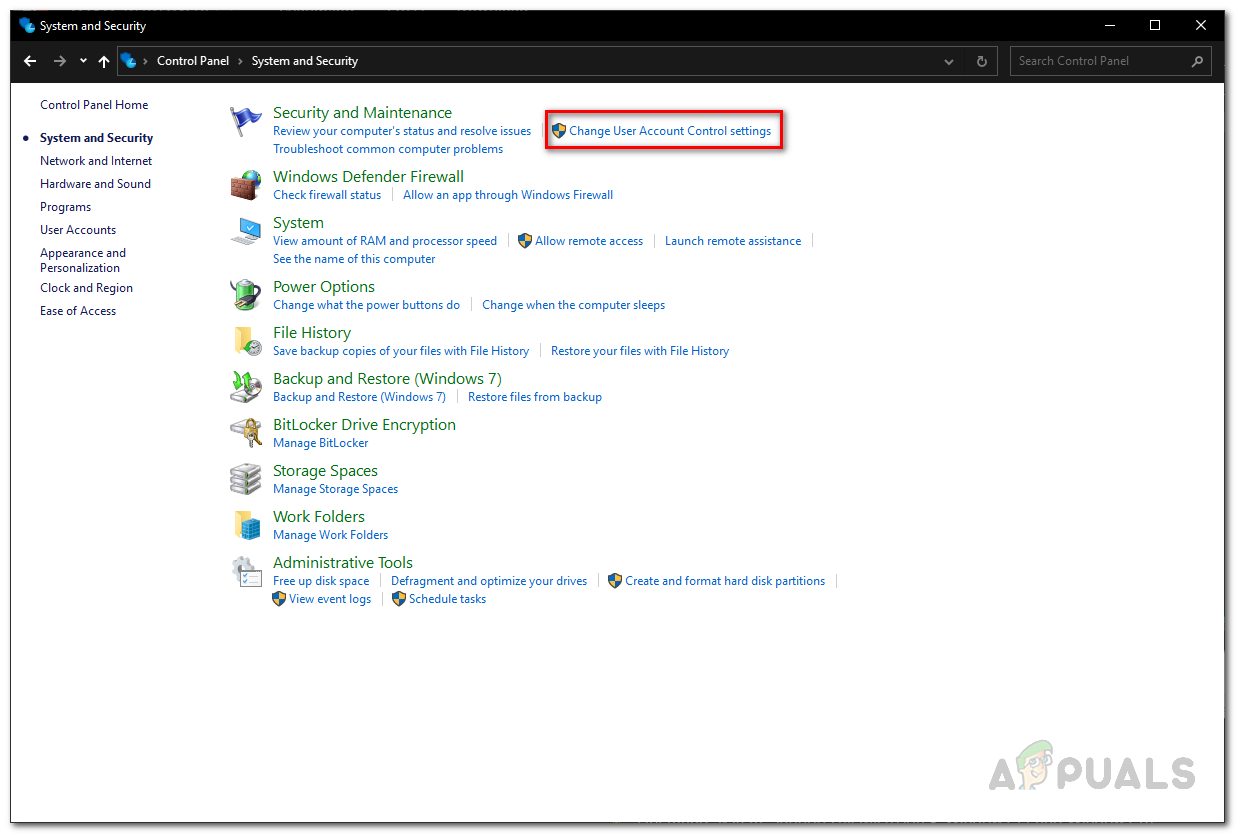Click the search magnifier icon

[x=1197, y=61]
